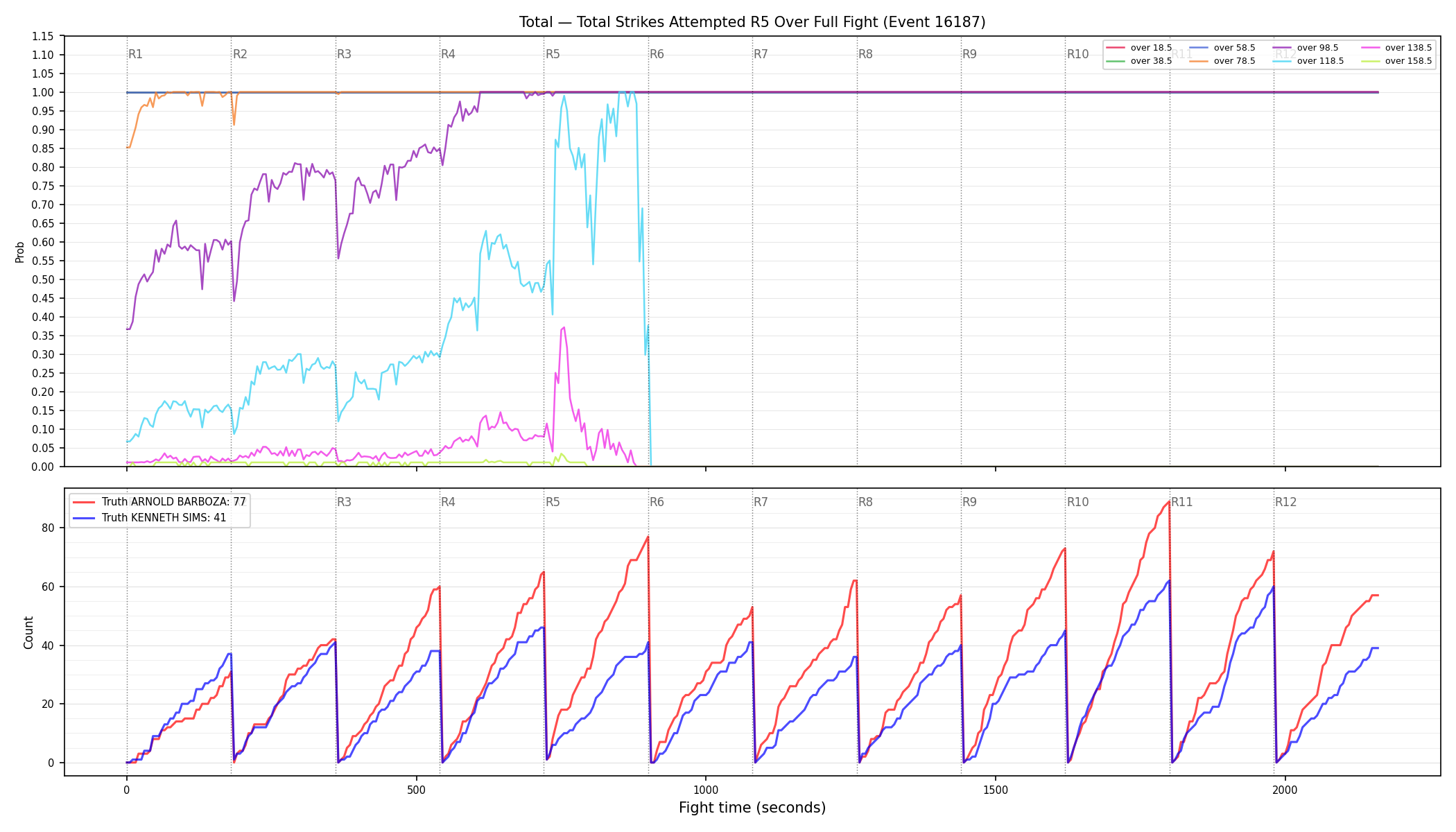Click the chart title mentioning Event 16187
Viewport: 1456px width, 832px height.
point(752,22)
